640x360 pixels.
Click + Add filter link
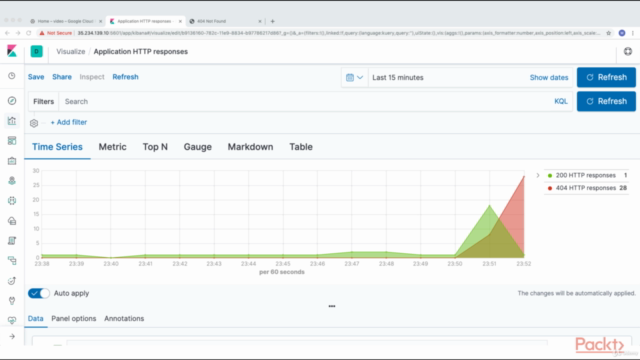click(x=69, y=122)
